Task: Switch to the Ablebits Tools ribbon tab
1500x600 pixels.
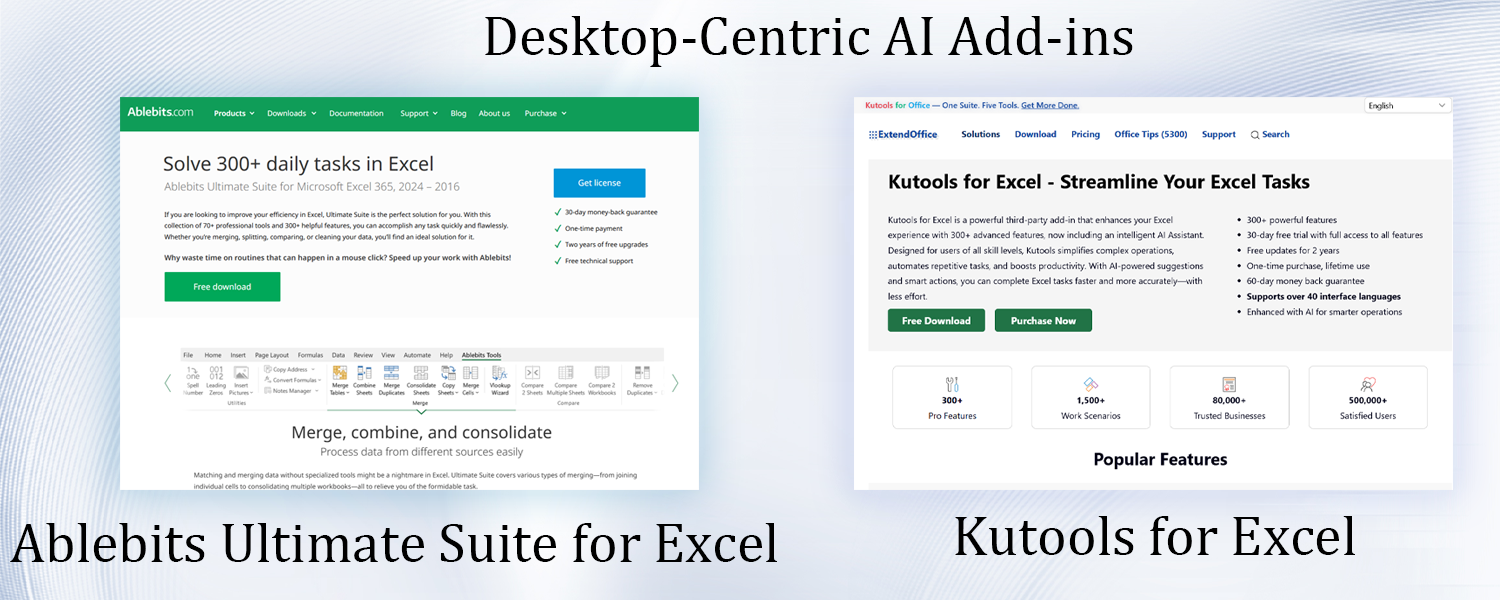Action: click(481, 355)
